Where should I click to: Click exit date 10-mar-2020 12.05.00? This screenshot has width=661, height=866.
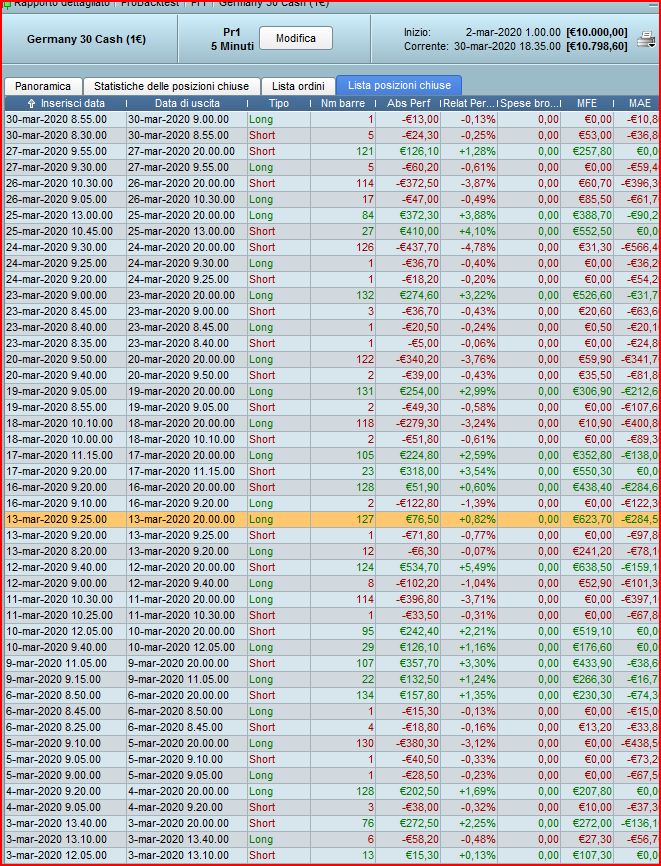tap(181, 648)
